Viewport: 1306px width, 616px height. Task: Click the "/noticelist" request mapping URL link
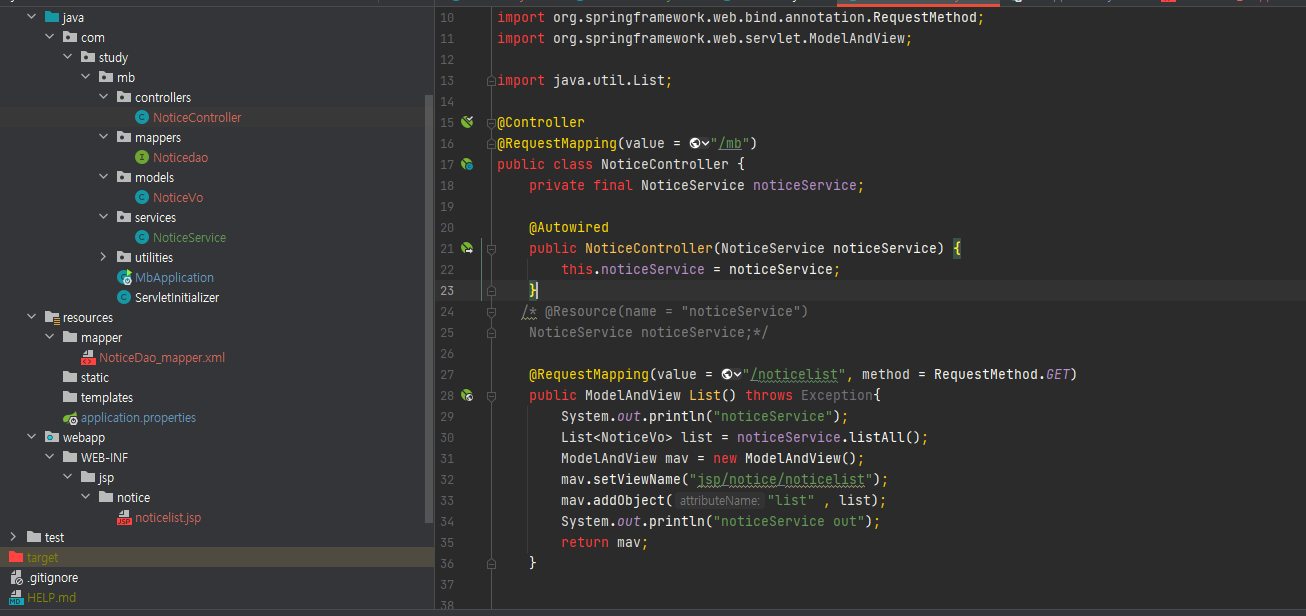point(794,374)
